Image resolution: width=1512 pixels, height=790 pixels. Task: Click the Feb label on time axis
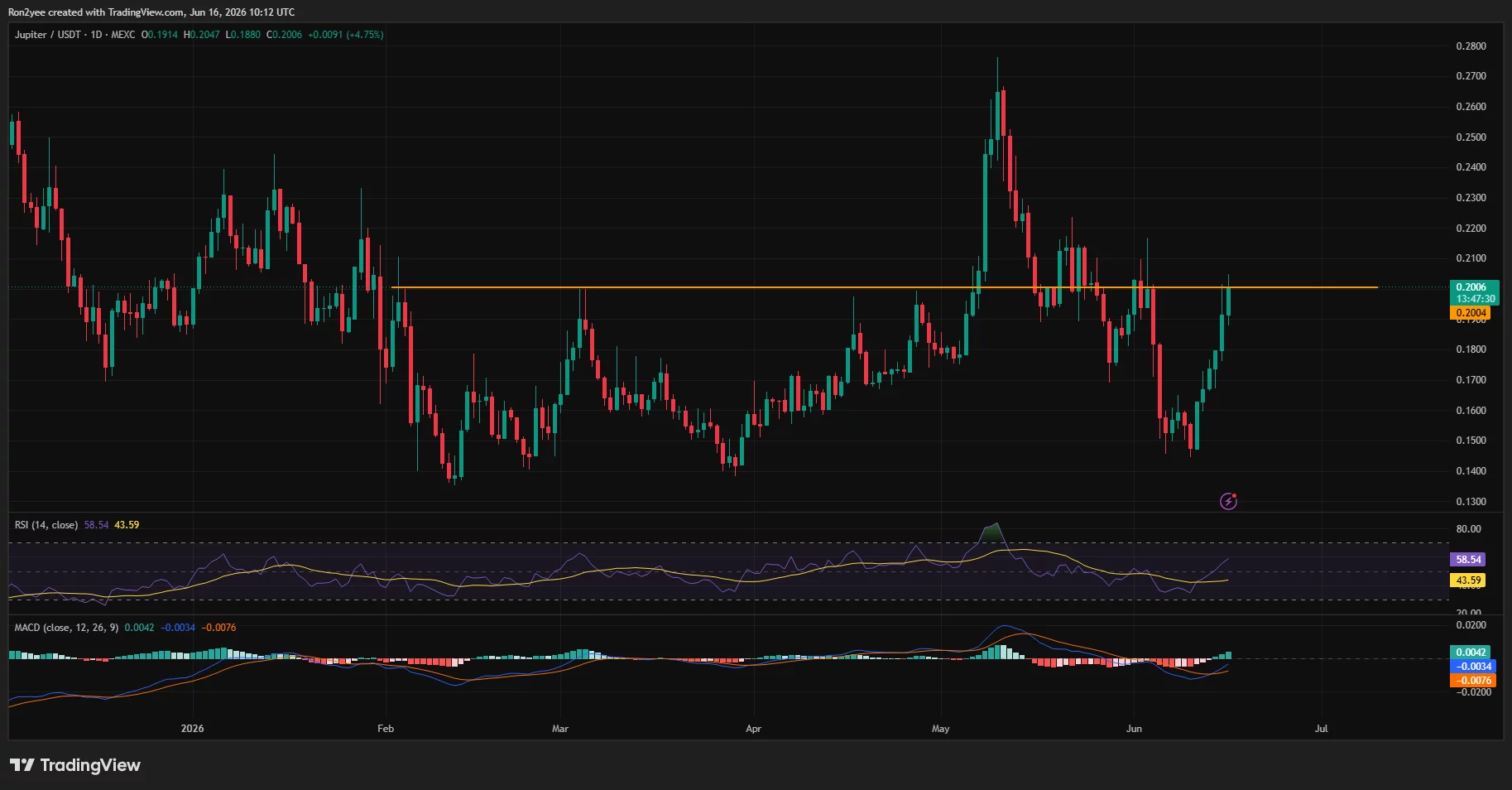click(386, 729)
